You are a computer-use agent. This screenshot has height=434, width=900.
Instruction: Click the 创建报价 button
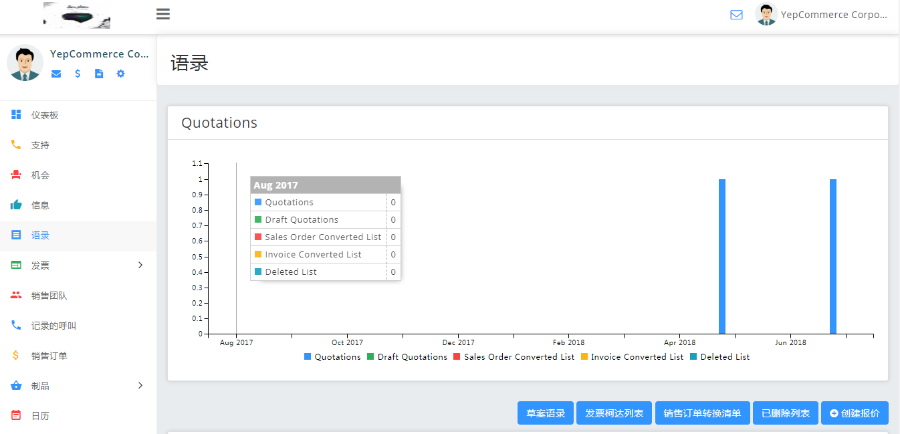(854, 413)
